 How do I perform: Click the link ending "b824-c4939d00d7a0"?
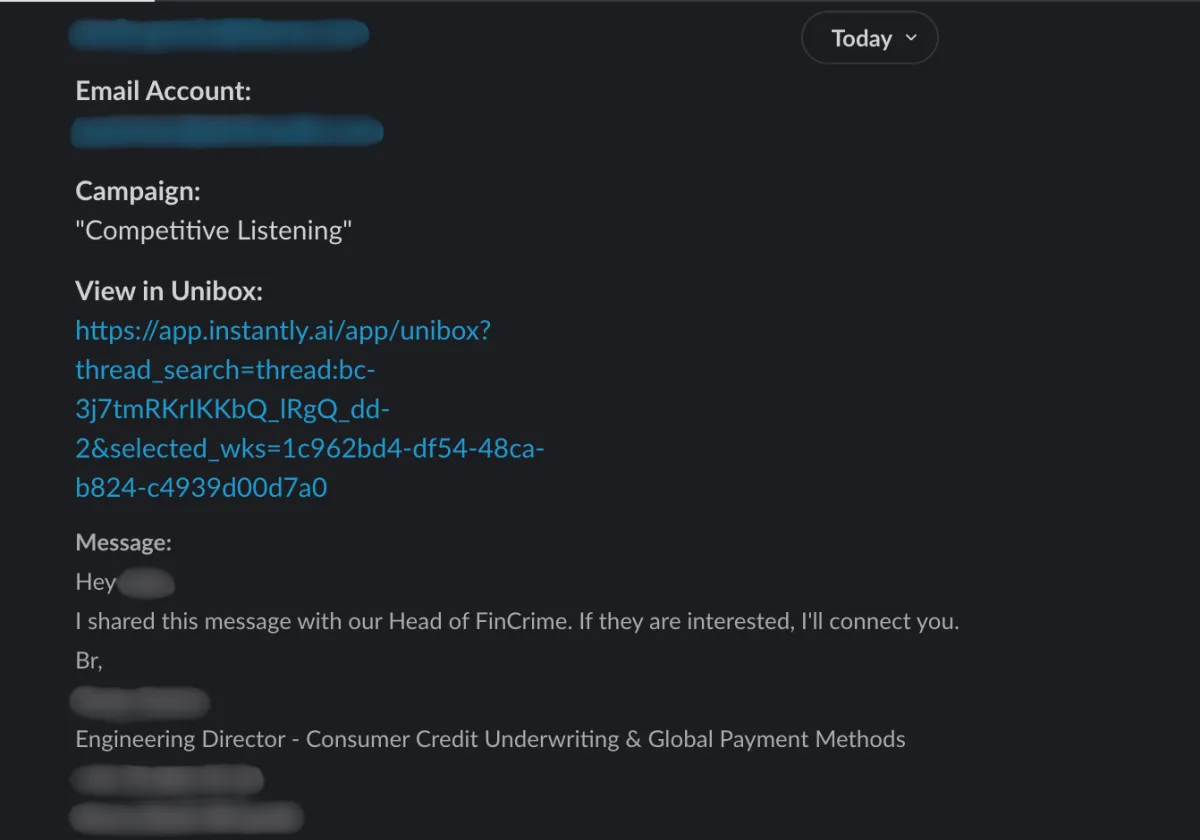point(202,488)
